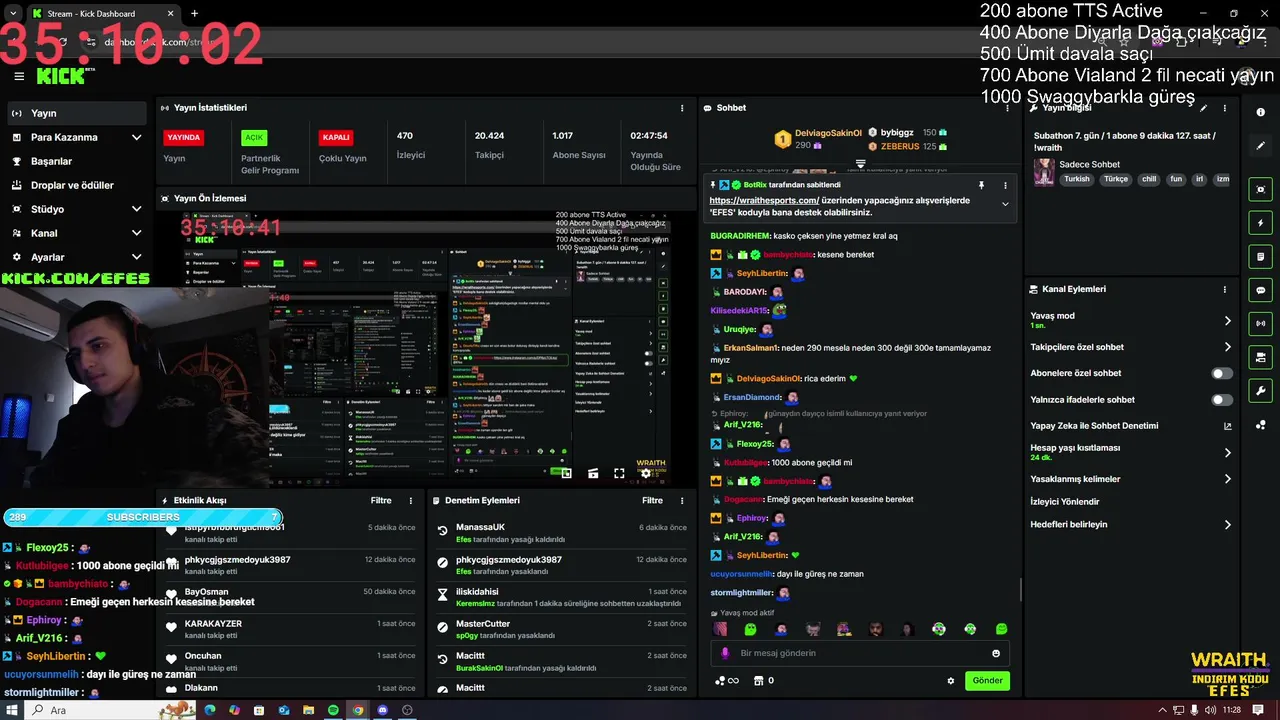This screenshot has height=720, width=1280.
Task: Open chat settings gear icon
Action: (x=951, y=681)
